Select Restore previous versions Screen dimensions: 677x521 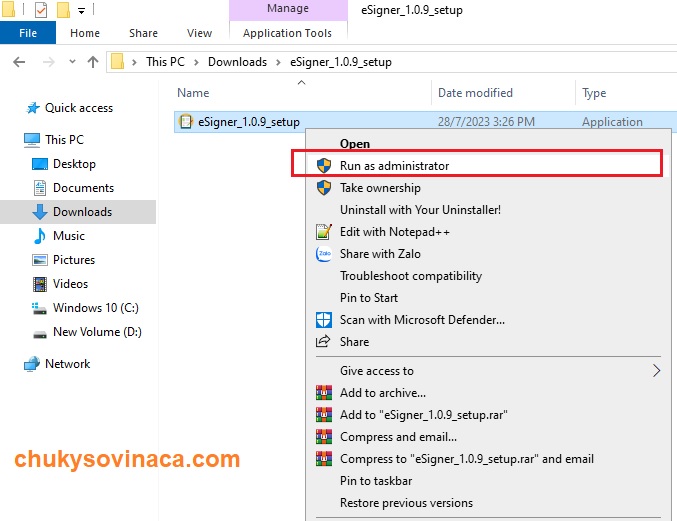[x=488, y=503]
